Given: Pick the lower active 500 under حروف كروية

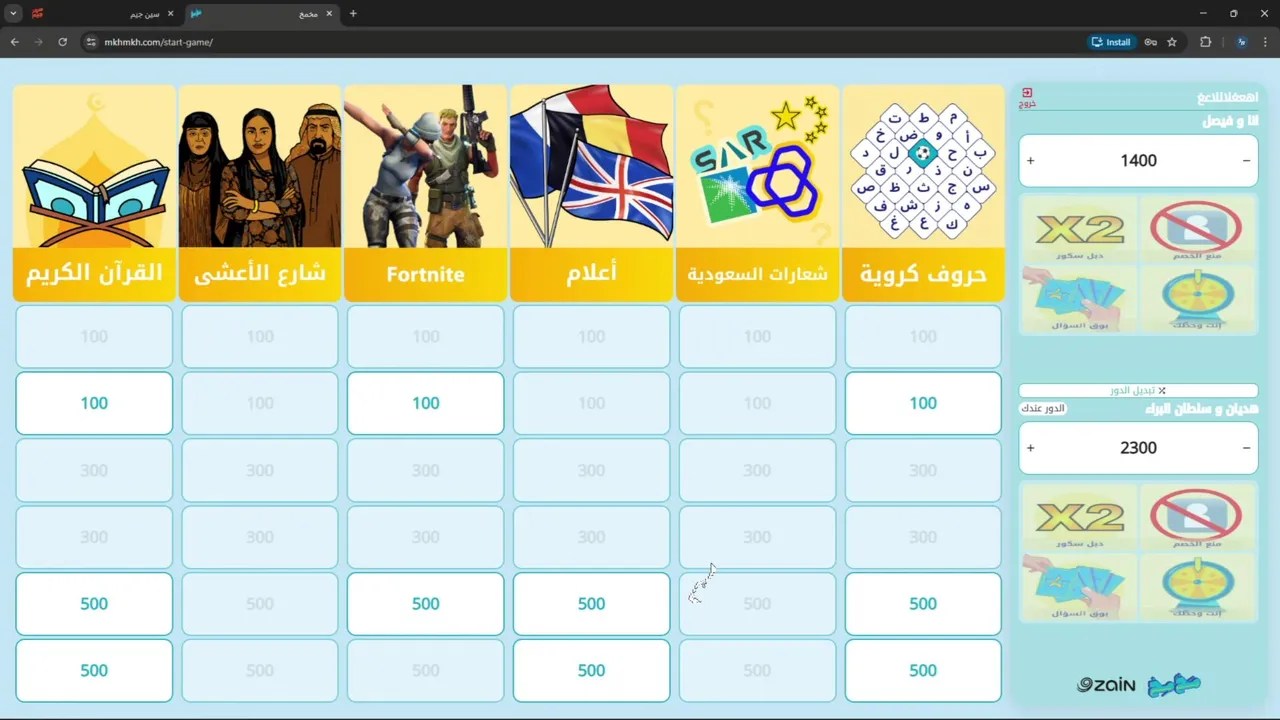Looking at the screenshot, I should coord(923,670).
